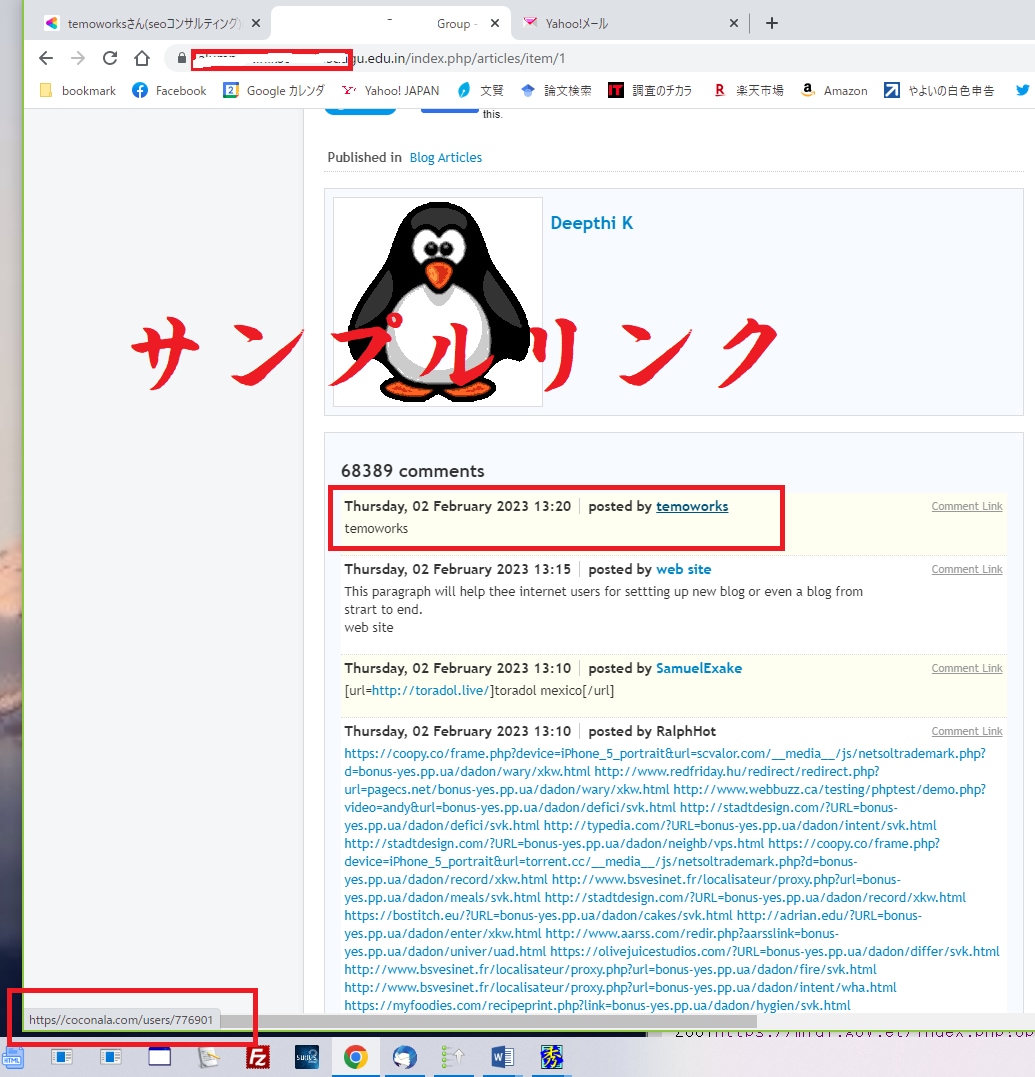Comment Link for temoworks comment

point(966,506)
